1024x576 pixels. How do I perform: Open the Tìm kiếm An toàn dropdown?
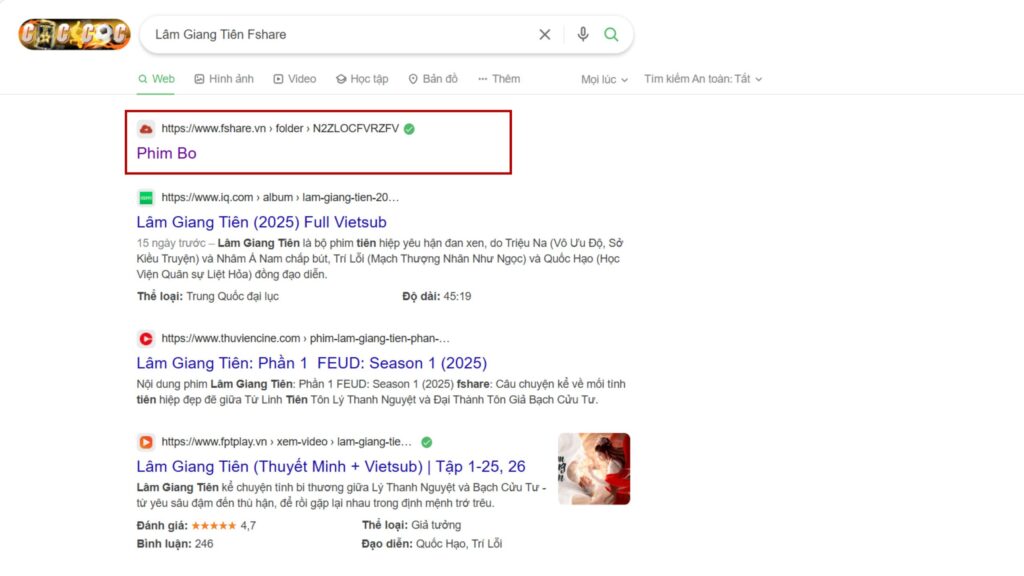coord(703,79)
